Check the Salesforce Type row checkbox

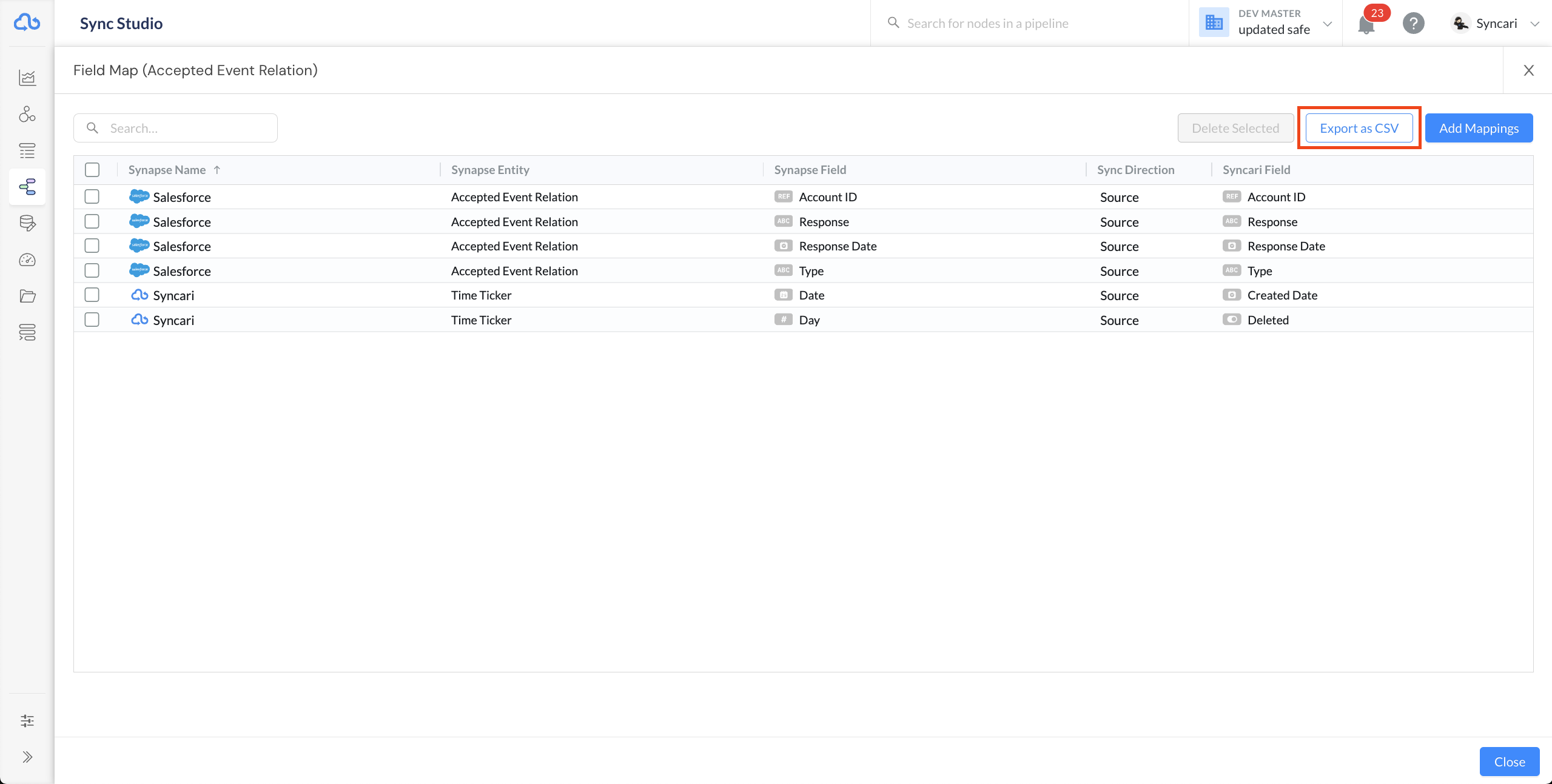click(92, 270)
